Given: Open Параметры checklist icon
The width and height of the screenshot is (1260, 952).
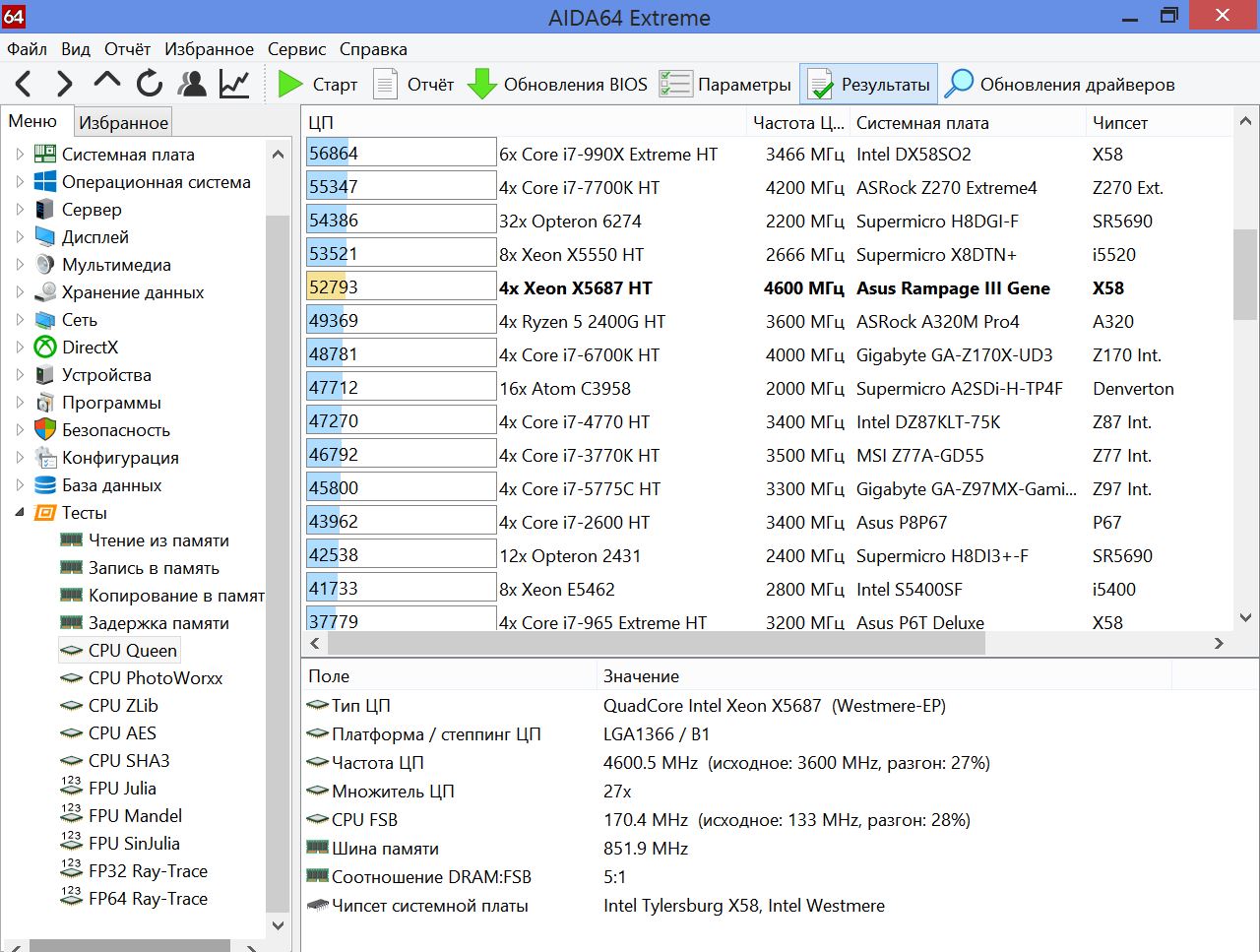Looking at the screenshot, I should coord(675,85).
